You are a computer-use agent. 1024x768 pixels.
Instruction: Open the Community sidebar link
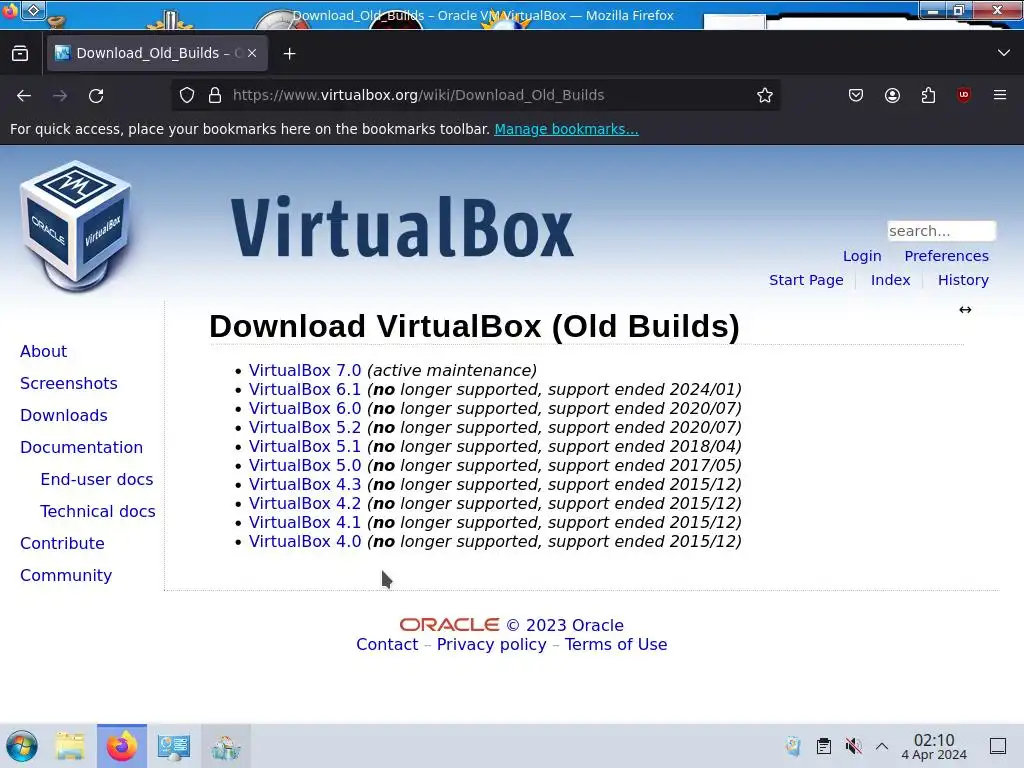pyautogui.click(x=65, y=575)
